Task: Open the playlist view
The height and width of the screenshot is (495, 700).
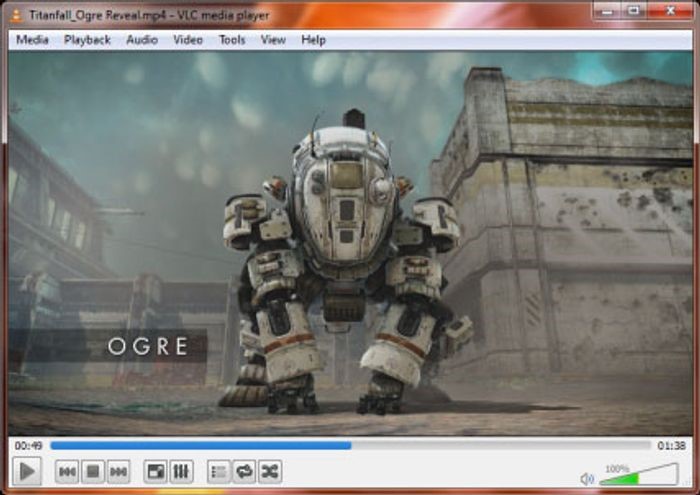Action: (218, 471)
